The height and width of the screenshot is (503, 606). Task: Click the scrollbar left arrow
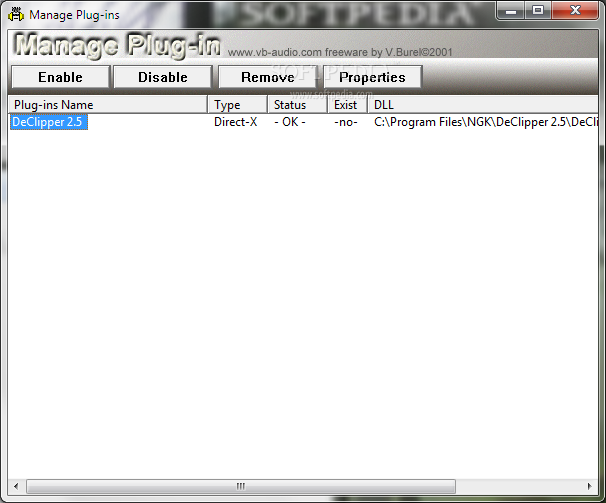coord(16,486)
